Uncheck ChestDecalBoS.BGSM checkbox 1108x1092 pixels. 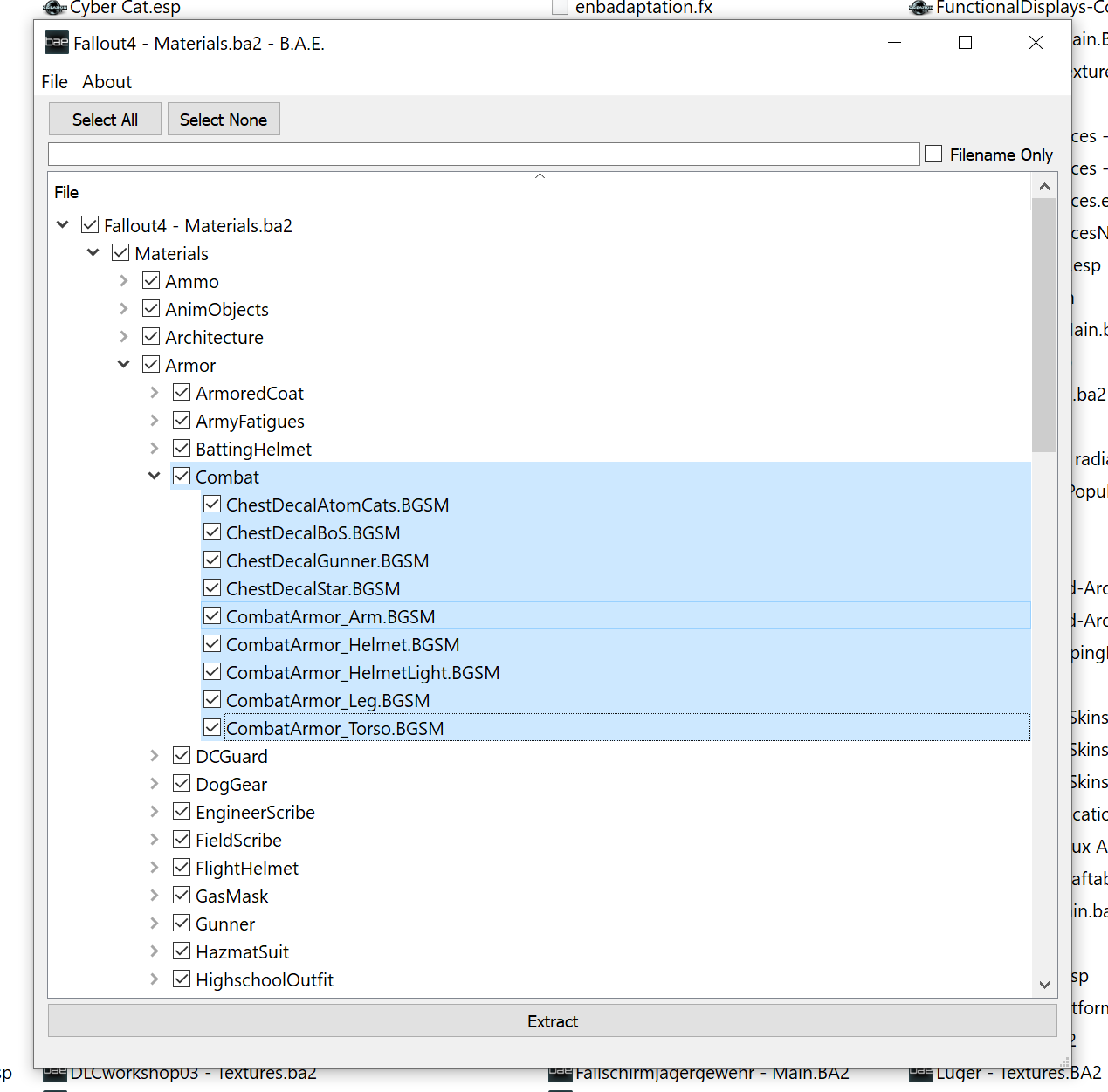click(x=212, y=532)
